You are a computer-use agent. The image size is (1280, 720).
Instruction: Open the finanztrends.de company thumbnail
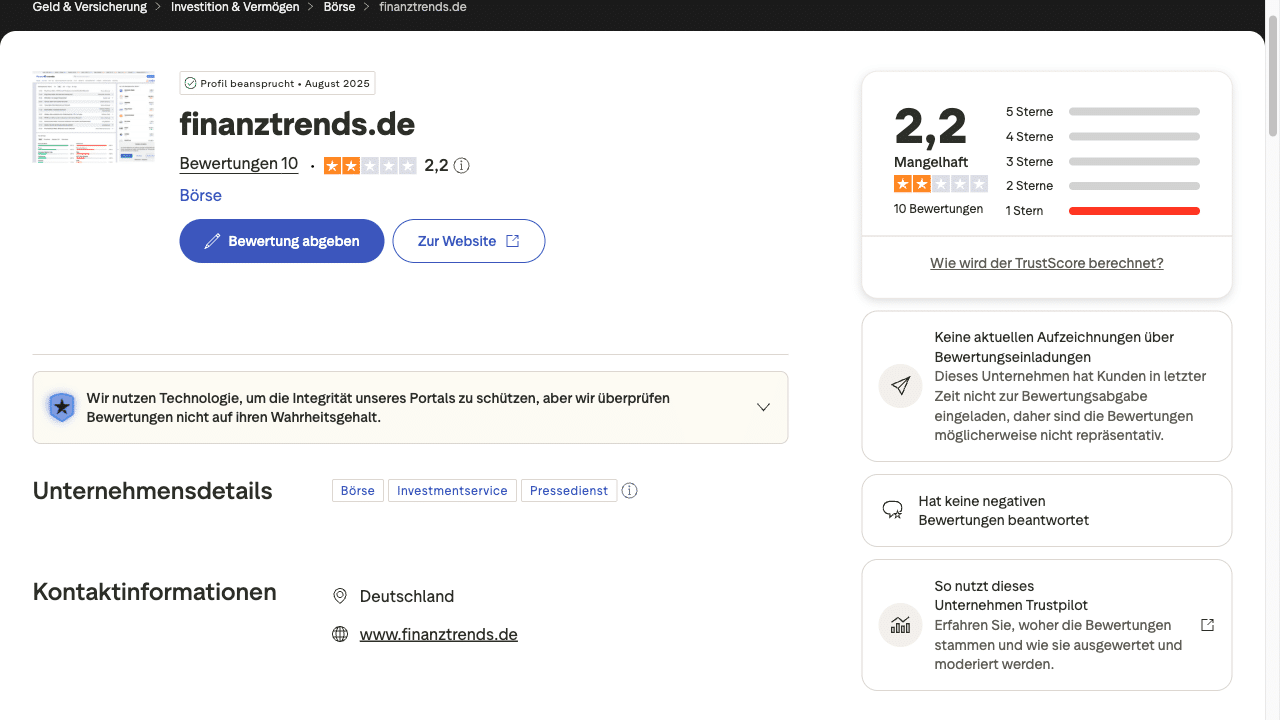coord(93,116)
